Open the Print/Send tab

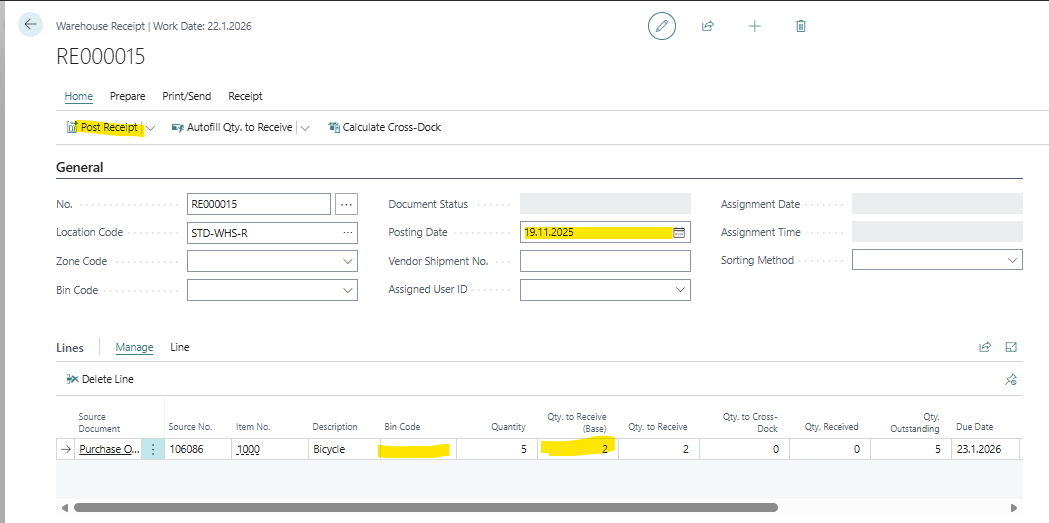point(187,96)
